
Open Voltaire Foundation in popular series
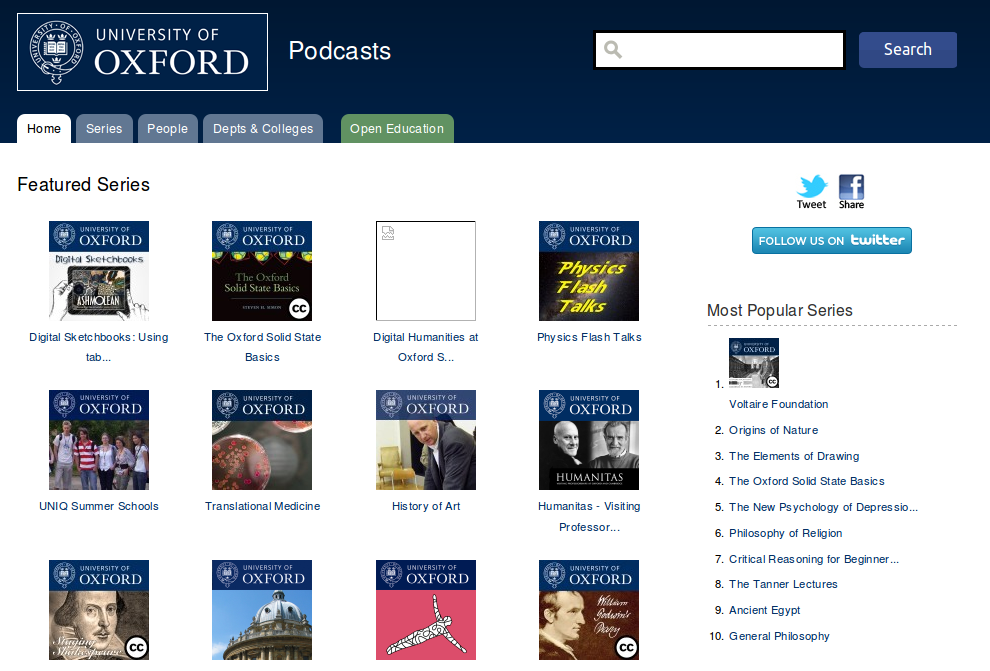(778, 404)
